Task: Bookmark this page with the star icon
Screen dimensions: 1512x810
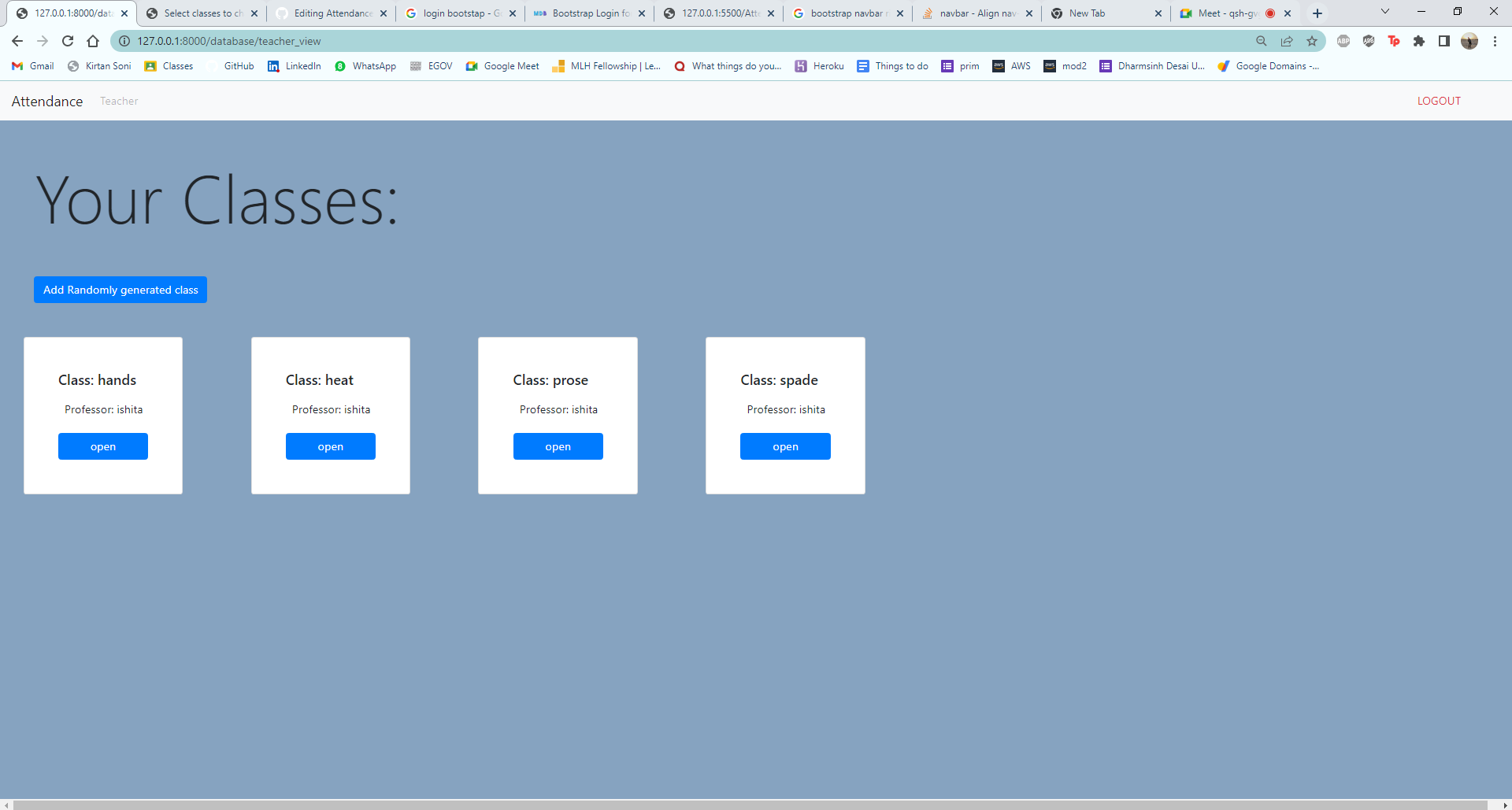Action: [x=1312, y=41]
